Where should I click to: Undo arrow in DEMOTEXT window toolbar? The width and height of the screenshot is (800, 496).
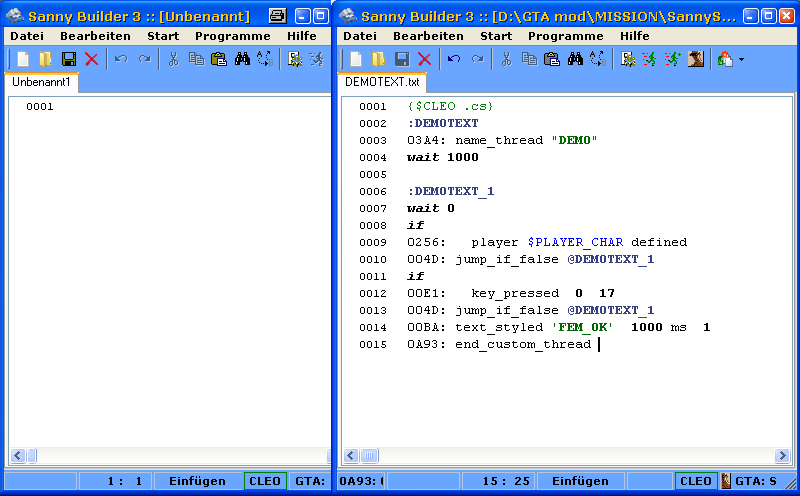454,59
